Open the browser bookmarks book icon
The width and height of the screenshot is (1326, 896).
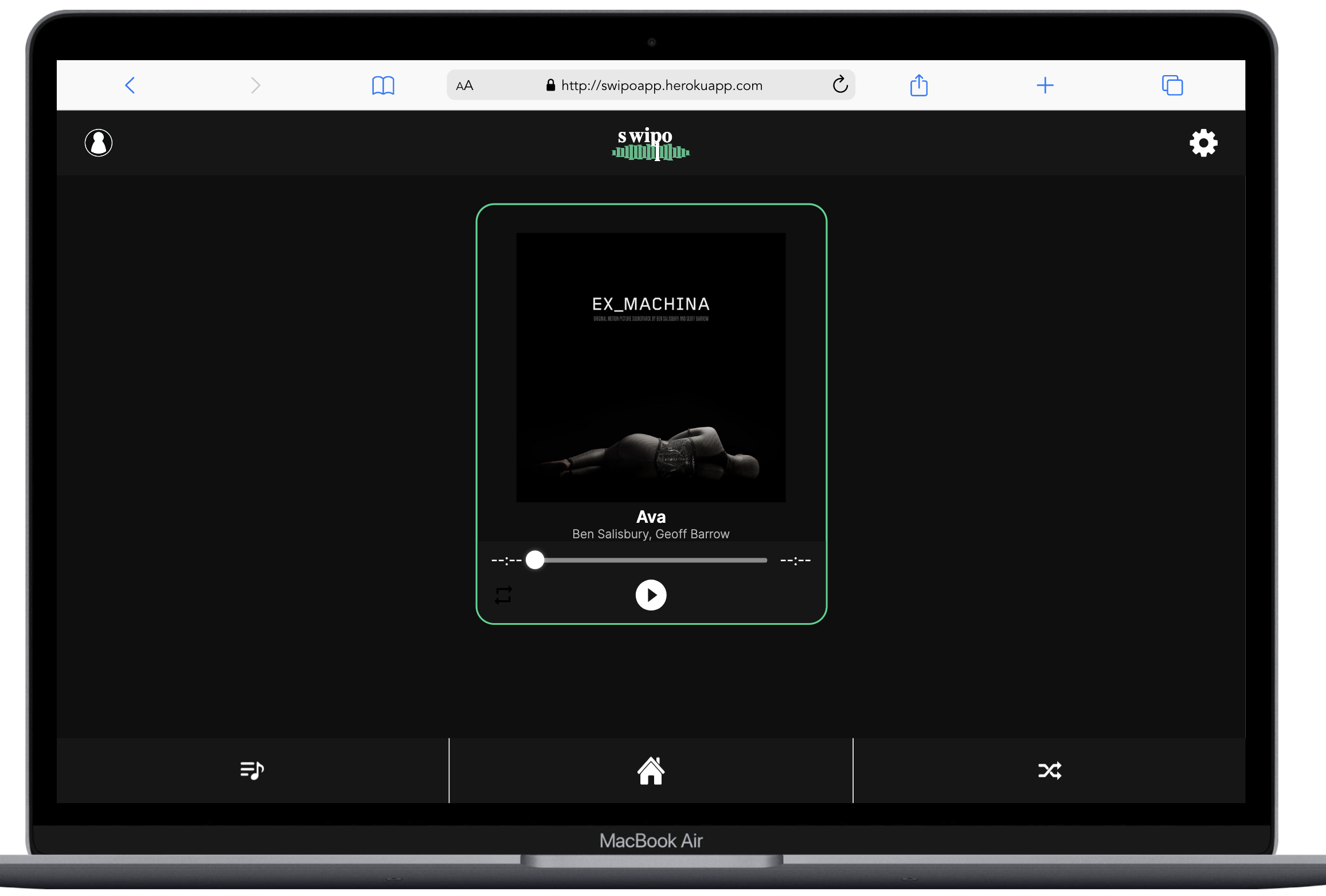[383, 85]
